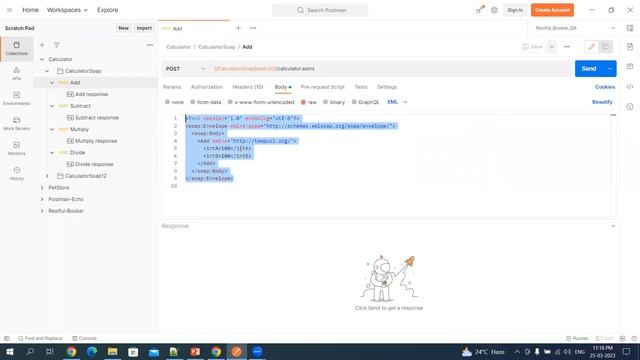Click the Create Account button
This screenshot has width=640, height=360.
coord(552,10)
